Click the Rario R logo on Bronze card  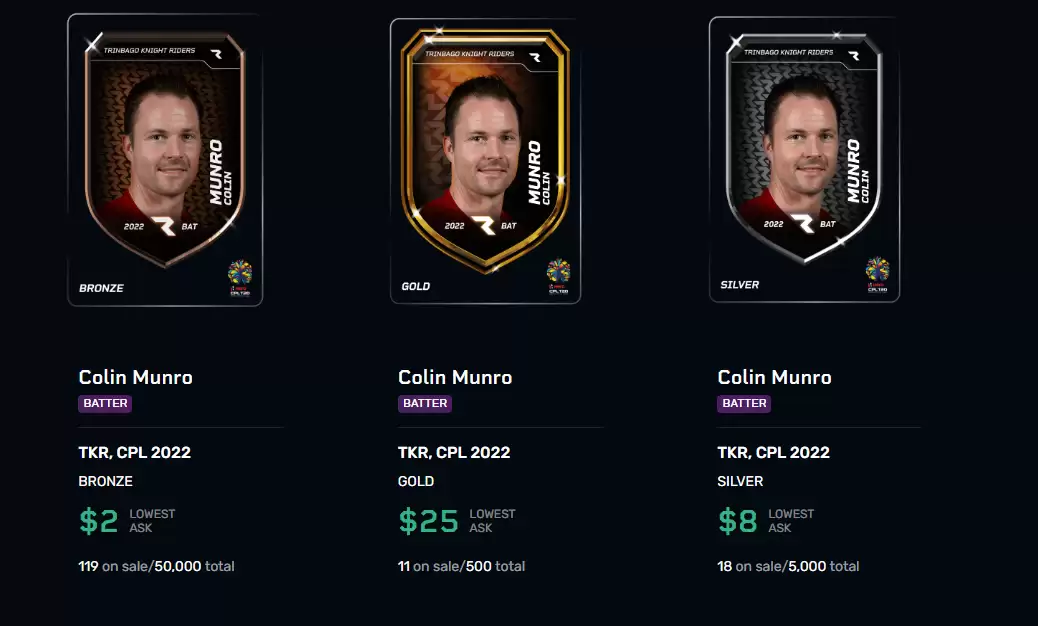164,226
